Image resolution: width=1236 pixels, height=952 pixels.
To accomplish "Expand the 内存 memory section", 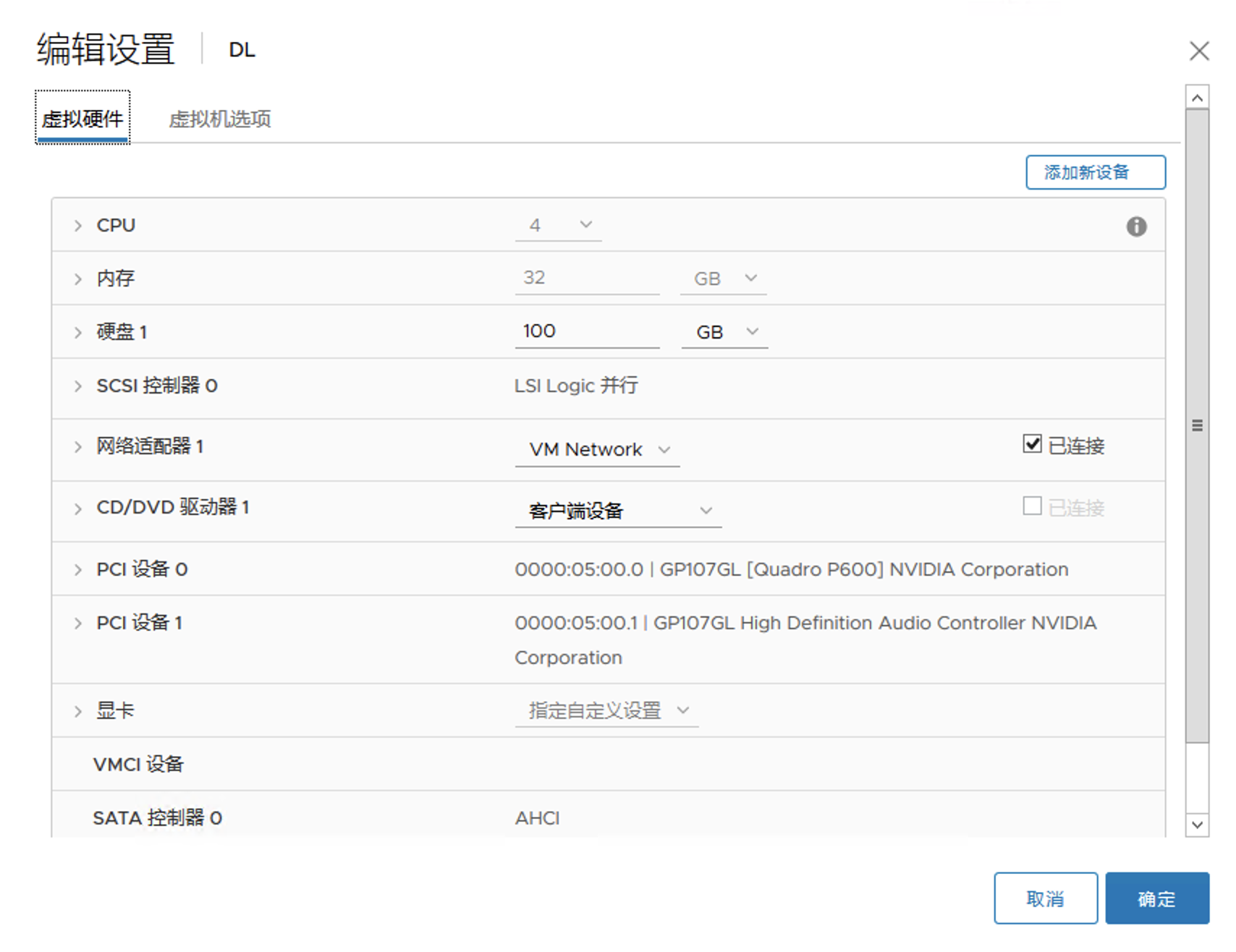I will pos(78,279).
